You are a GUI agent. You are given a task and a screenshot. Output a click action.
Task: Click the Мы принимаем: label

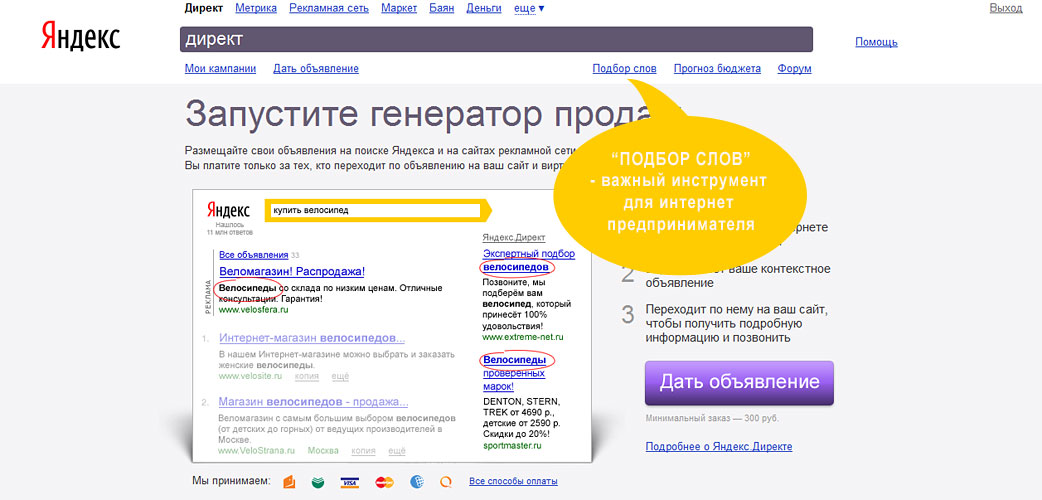click(231, 480)
